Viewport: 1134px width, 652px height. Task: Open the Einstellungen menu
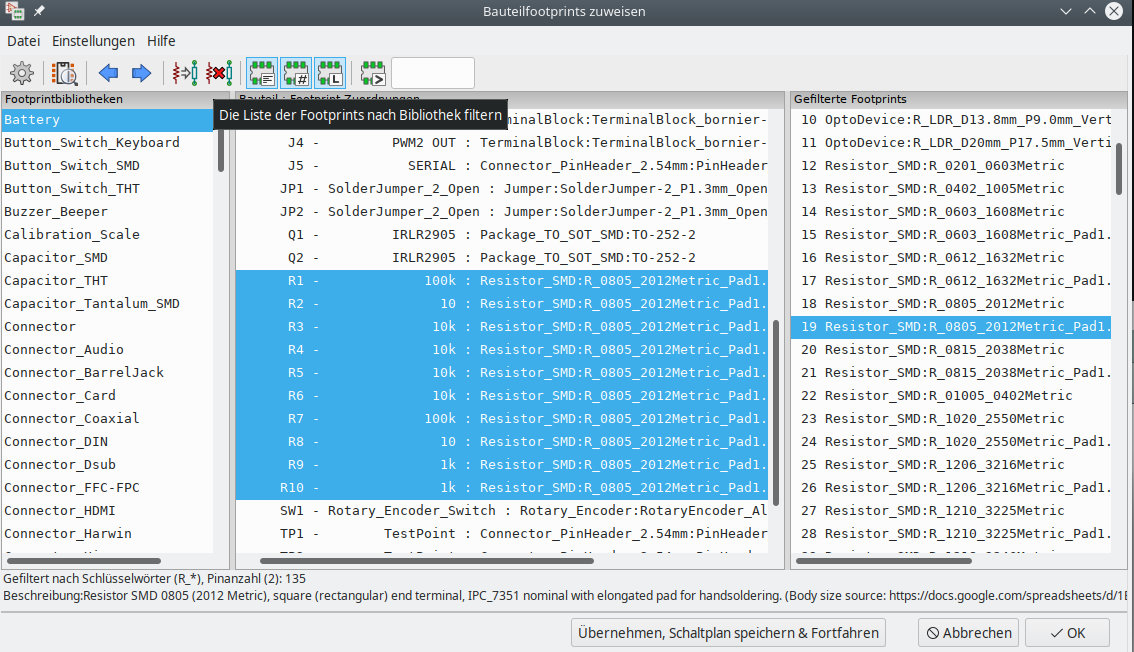tap(93, 41)
